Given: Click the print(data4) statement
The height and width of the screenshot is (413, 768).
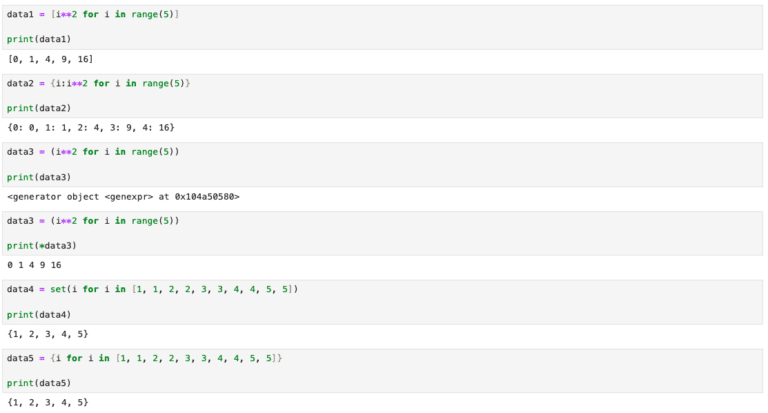Looking at the screenshot, I should click(x=39, y=314).
